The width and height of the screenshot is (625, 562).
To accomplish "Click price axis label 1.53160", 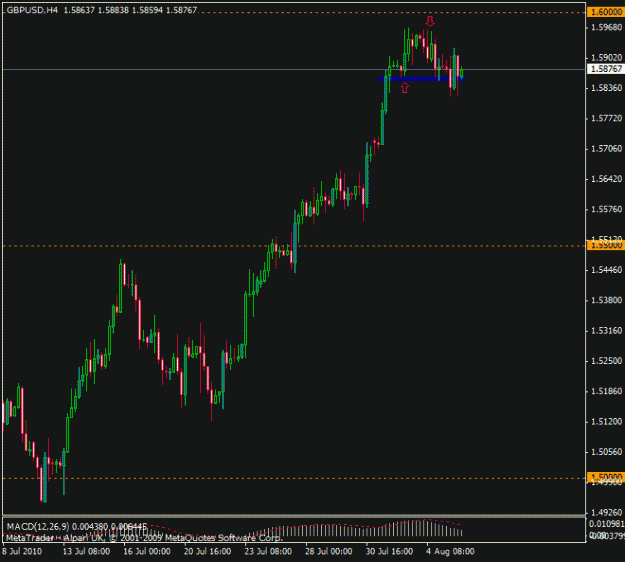I will click(x=607, y=330).
